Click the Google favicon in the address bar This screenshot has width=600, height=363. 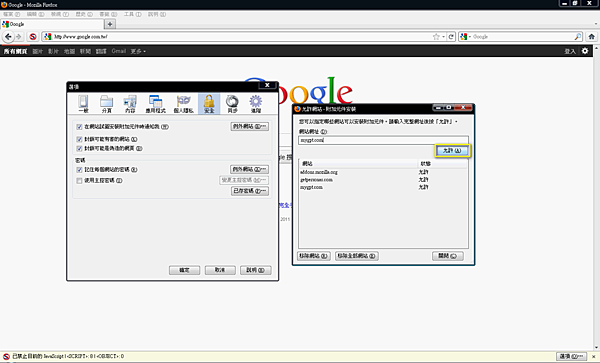coord(47,37)
